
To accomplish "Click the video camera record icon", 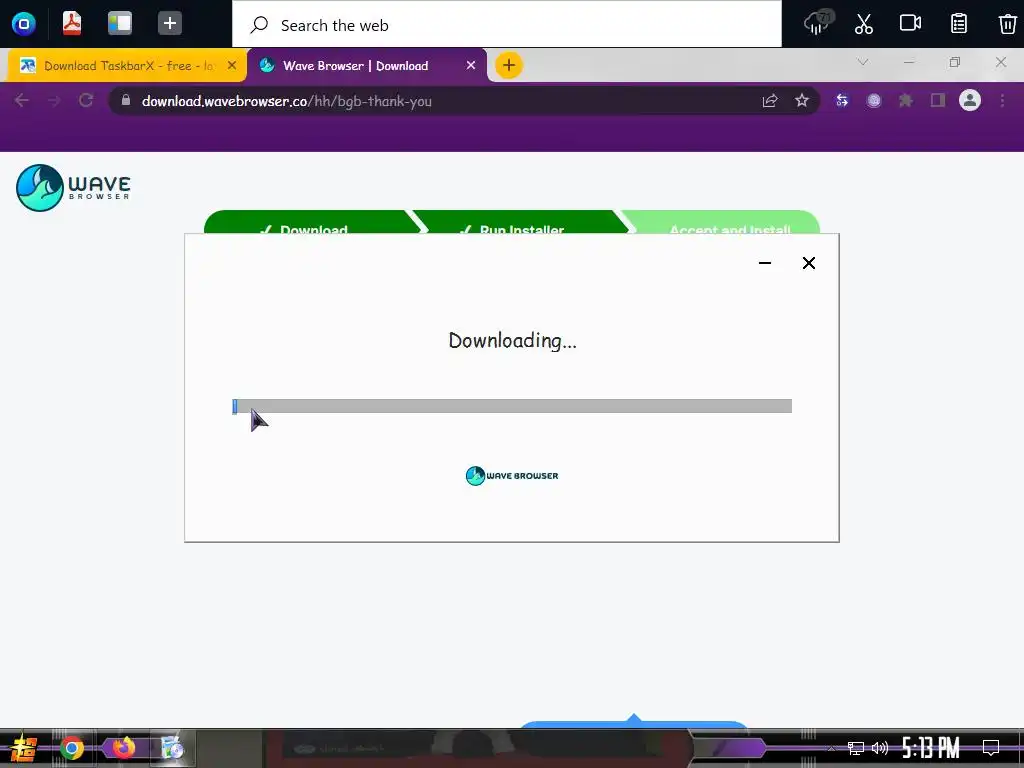I will coord(910,24).
